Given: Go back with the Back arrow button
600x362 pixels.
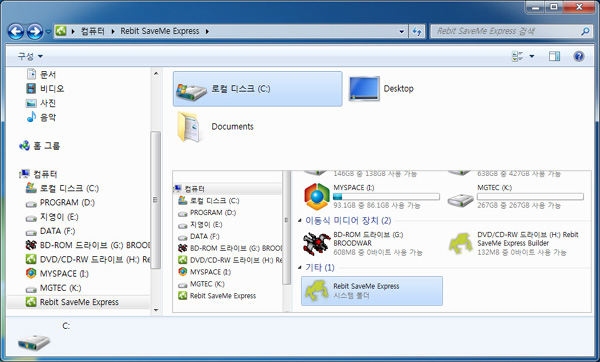Looking at the screenshot, I should pyautogui.click(x=16, y=31).
